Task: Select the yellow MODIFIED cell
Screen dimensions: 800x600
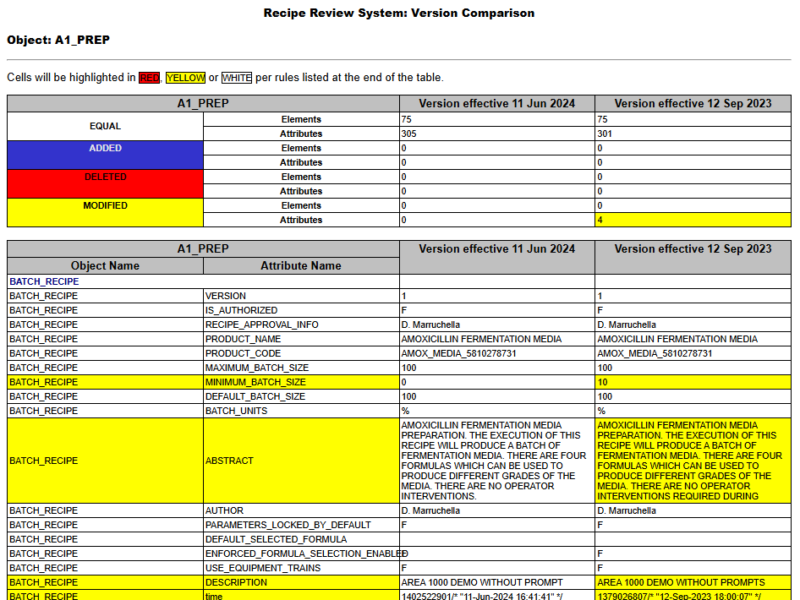Action: point(105,212)
